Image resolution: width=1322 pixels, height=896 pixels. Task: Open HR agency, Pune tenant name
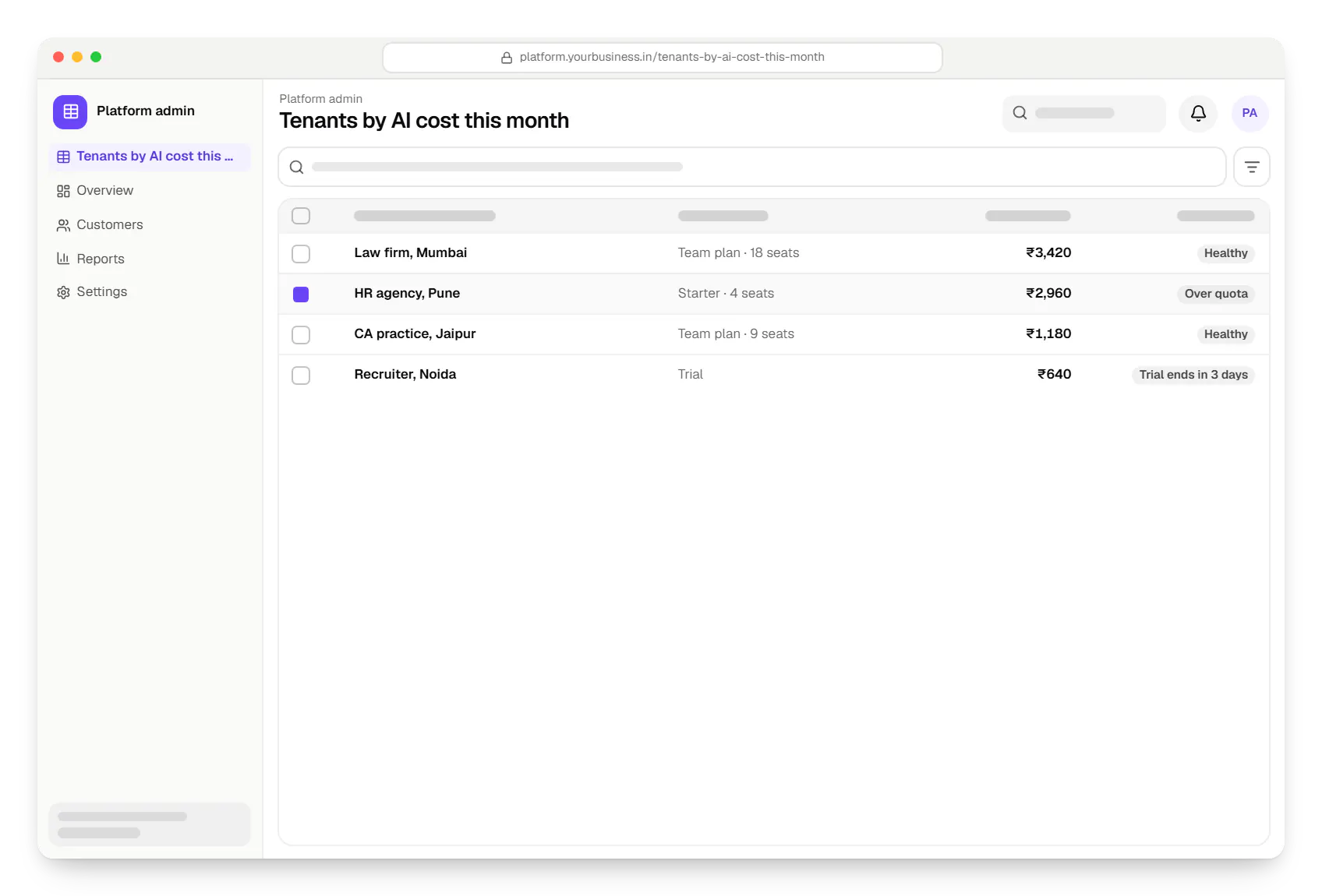(x=407, y=293)
